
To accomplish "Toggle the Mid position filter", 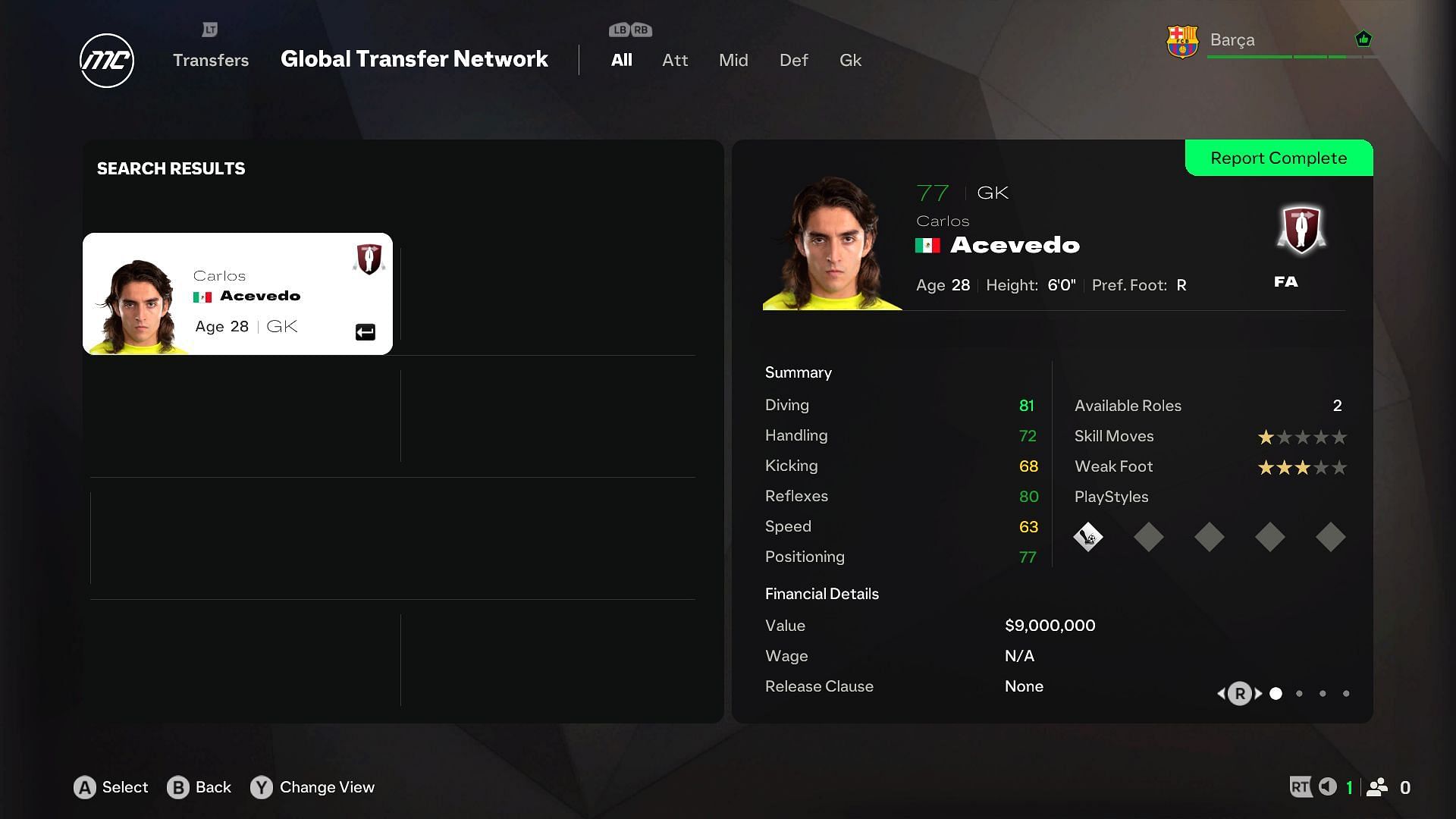I will [x=733, y=59].
